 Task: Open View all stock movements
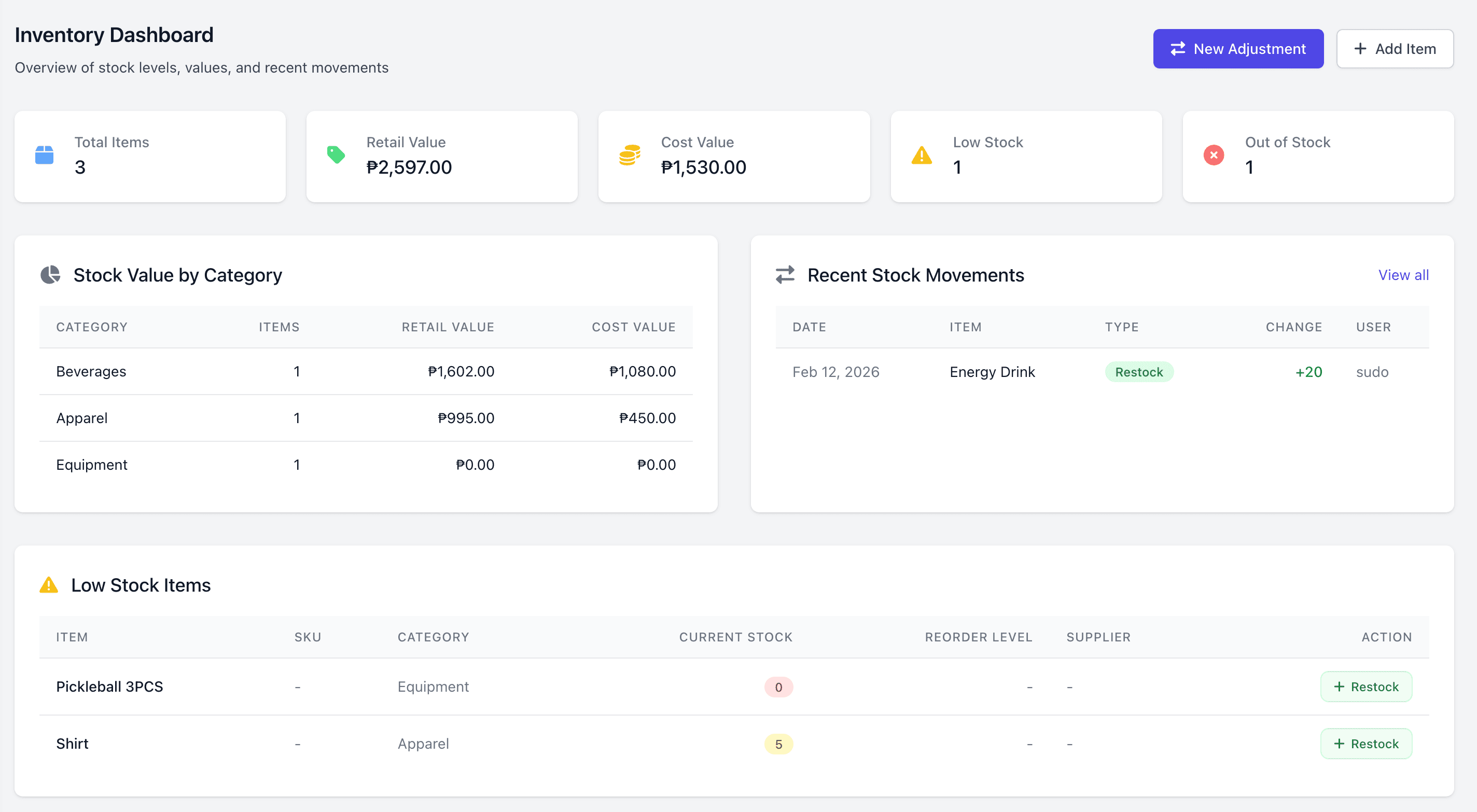coord(1403,275)
